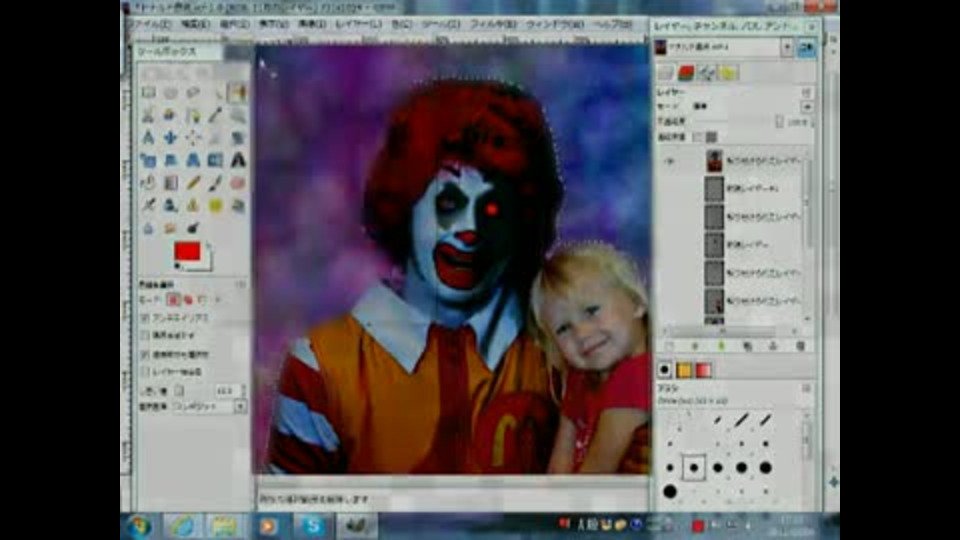Open the brushes tab configuration menu
Screen dimensions: 960x540
click(806, 388)
